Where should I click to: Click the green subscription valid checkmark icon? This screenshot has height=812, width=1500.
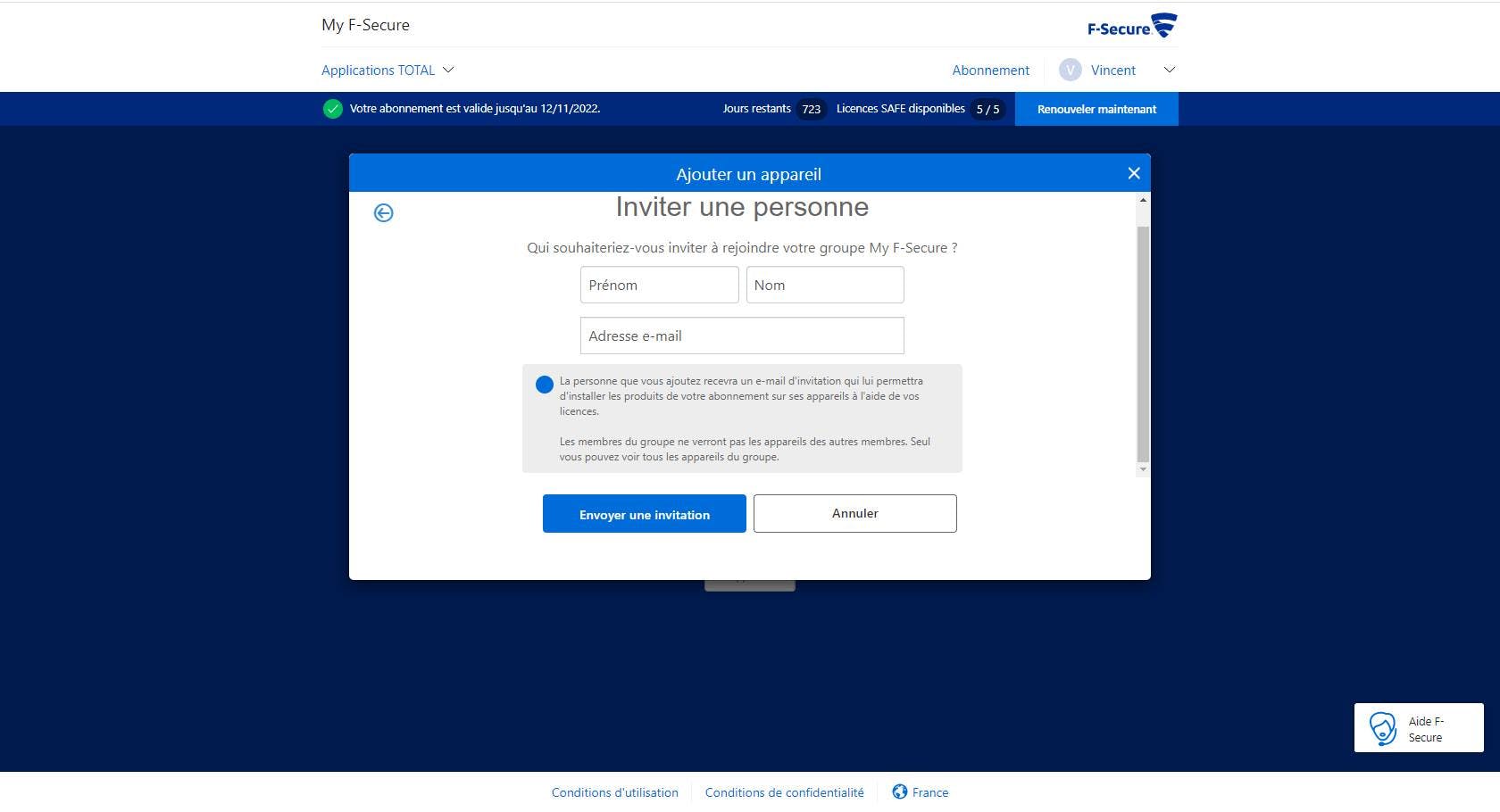[333, 109]
